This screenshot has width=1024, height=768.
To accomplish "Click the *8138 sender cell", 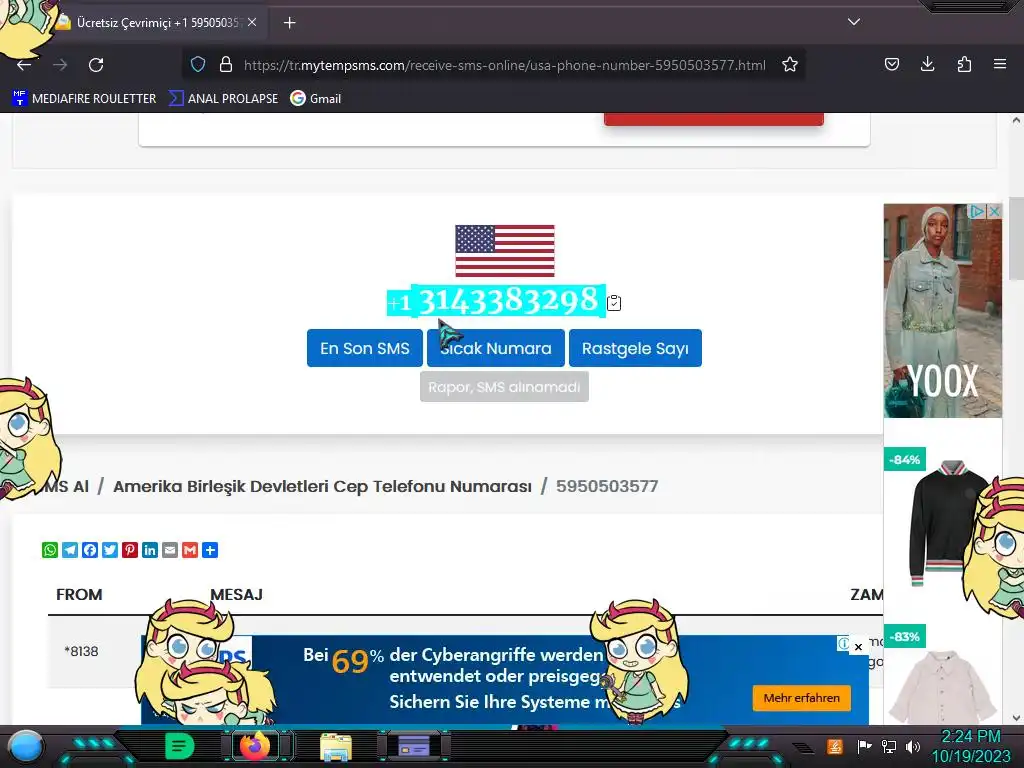I will [81, 651].
